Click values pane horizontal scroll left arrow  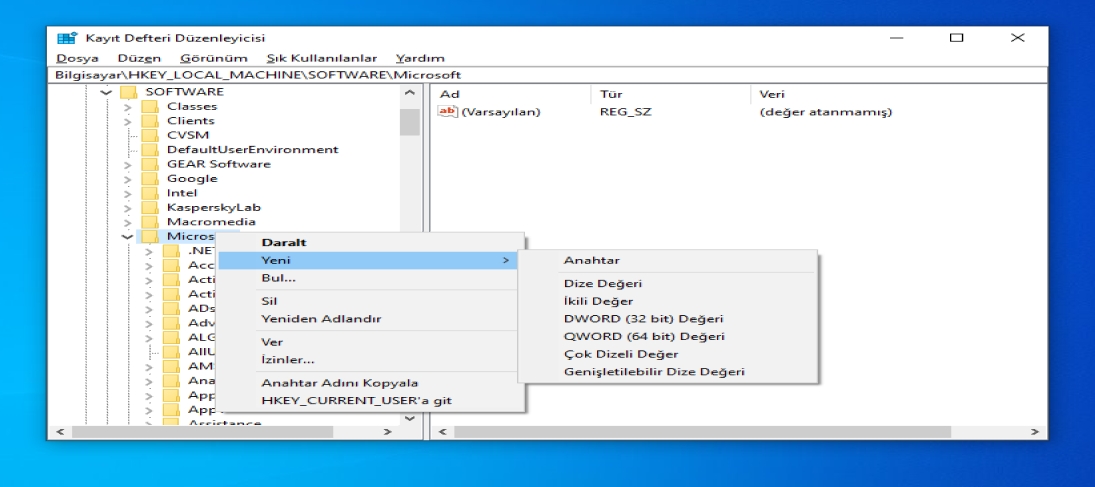[441, 433]
